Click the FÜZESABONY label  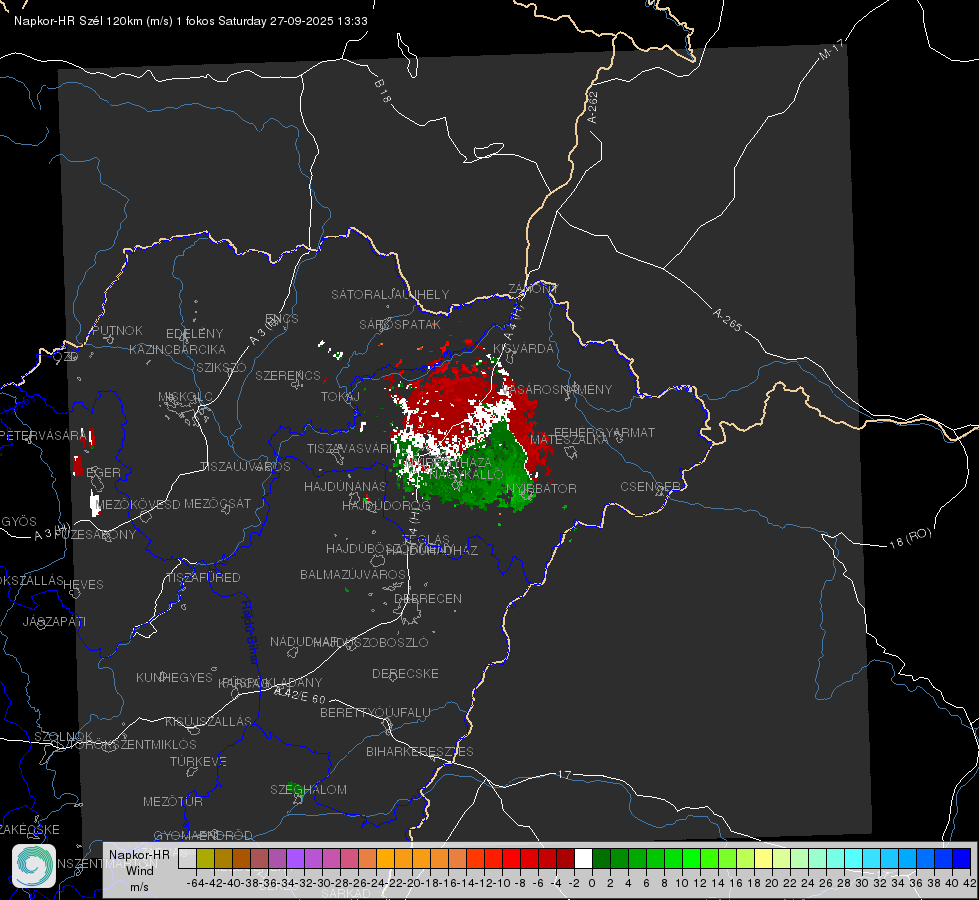coord(95,535)
